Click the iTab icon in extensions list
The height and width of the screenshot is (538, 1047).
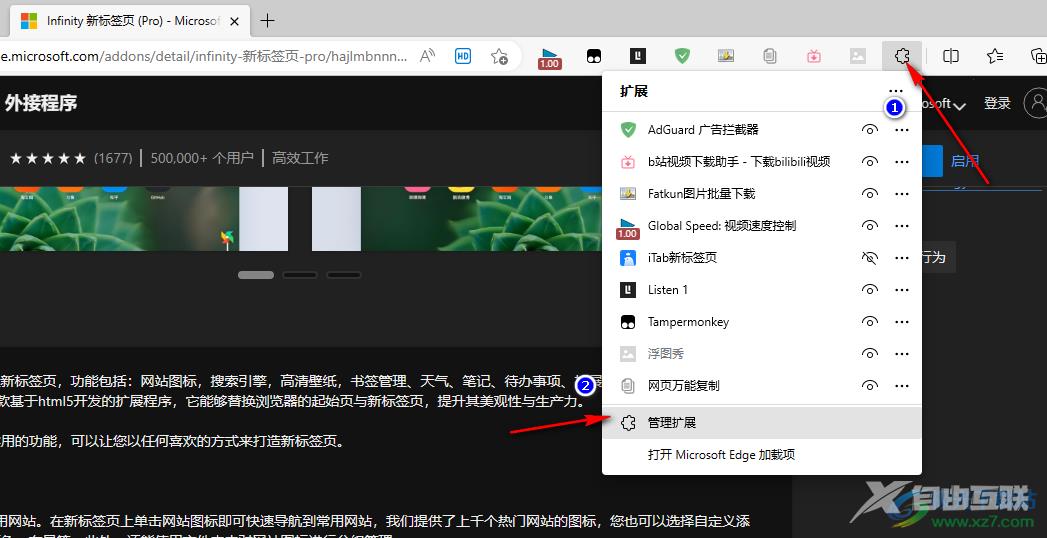click(628, 258)
